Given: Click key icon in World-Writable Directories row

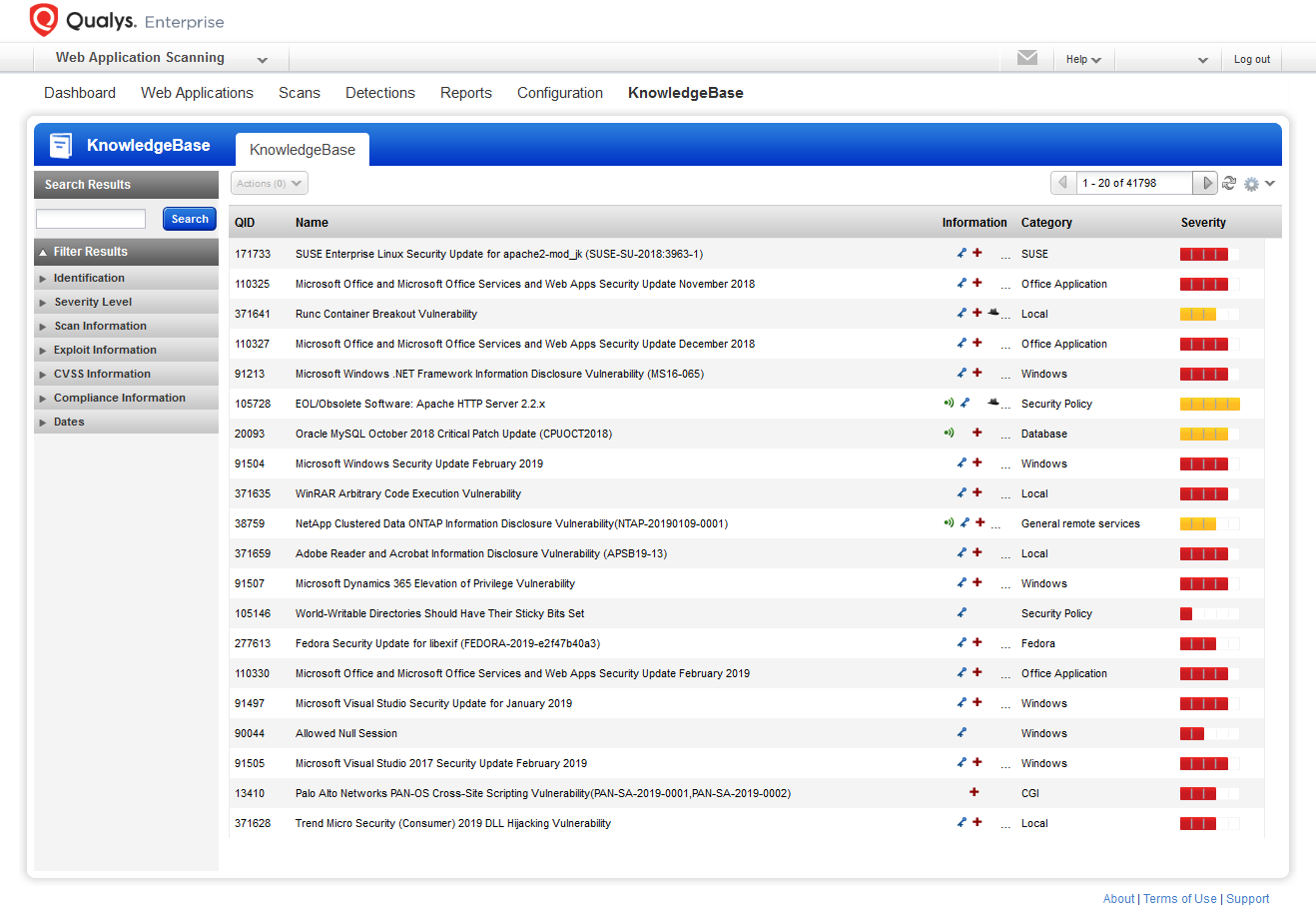Looking at the screenshot, I should point(962,613).
